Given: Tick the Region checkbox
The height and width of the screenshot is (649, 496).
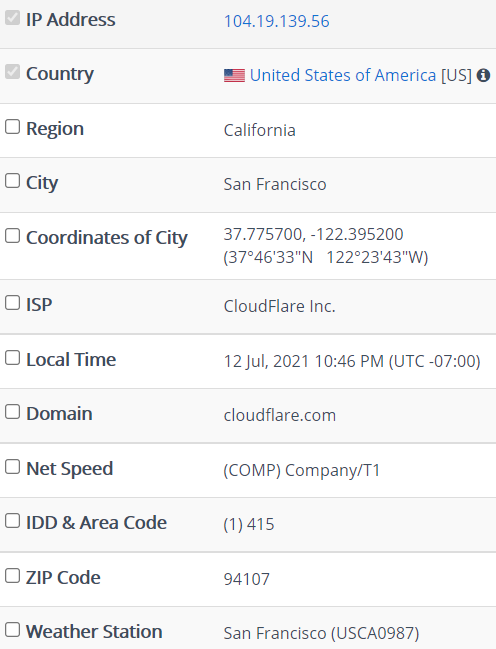Looking at the screenshot, I should (x=12, y=127).
